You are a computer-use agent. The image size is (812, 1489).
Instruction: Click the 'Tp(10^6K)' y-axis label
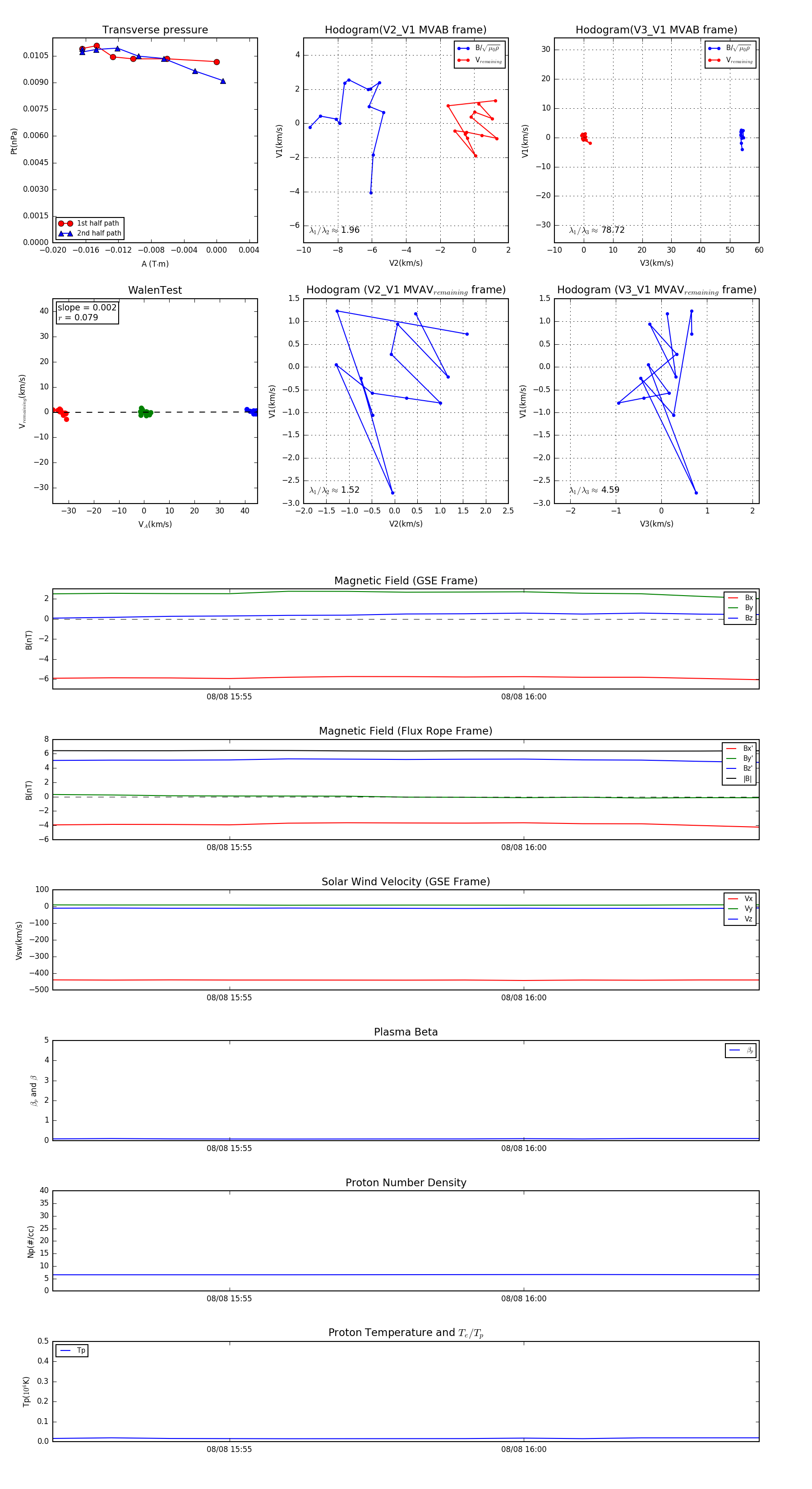pyautogui.click(x=26, y=1392)
